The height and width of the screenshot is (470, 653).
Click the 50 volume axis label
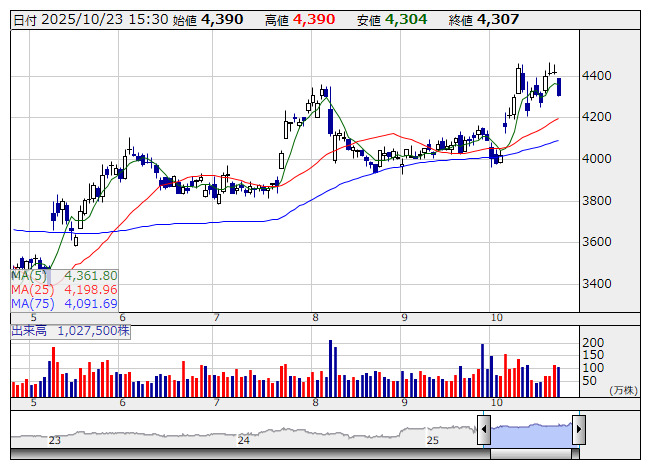click(x=589, y=380)
